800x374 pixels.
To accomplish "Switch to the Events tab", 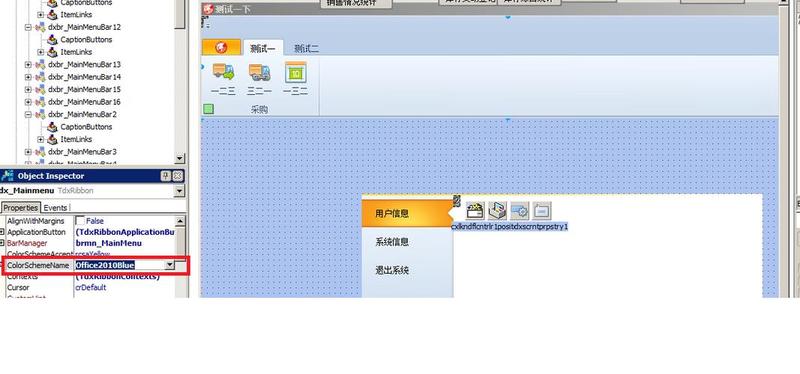I will (x=55, y=208).
